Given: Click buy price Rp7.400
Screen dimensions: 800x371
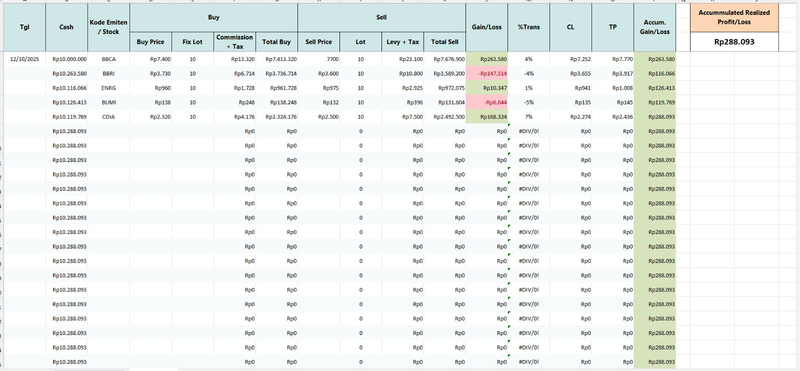Looking at the screenshot, I should [151, 59].
